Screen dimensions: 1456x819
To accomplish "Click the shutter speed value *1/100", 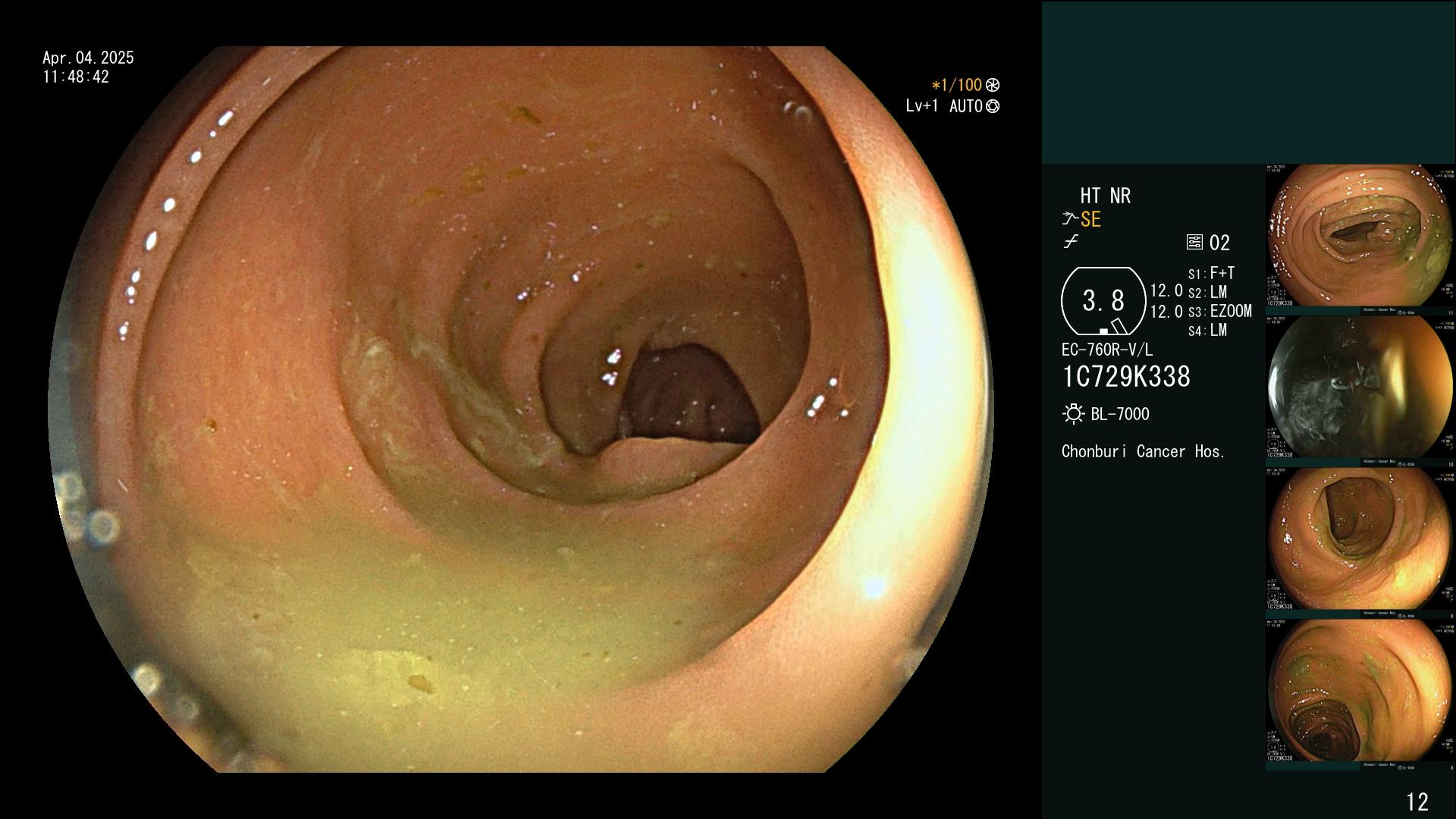I will pos(956,85).
